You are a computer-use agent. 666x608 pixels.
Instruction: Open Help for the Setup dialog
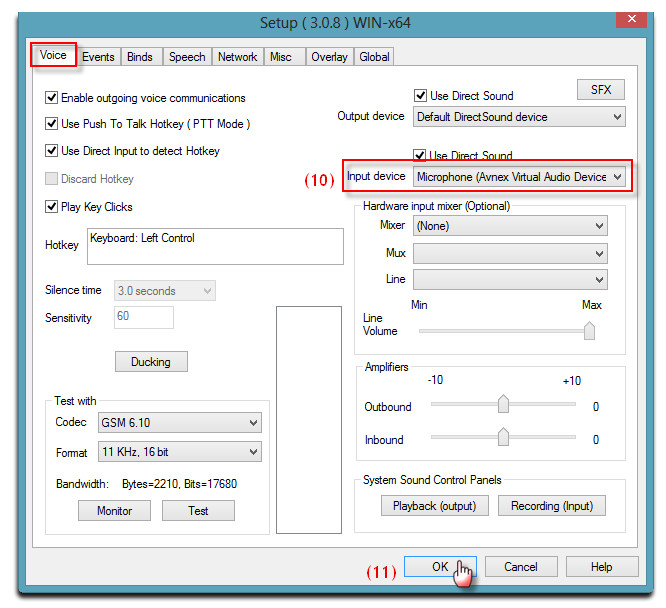(602, 566)
